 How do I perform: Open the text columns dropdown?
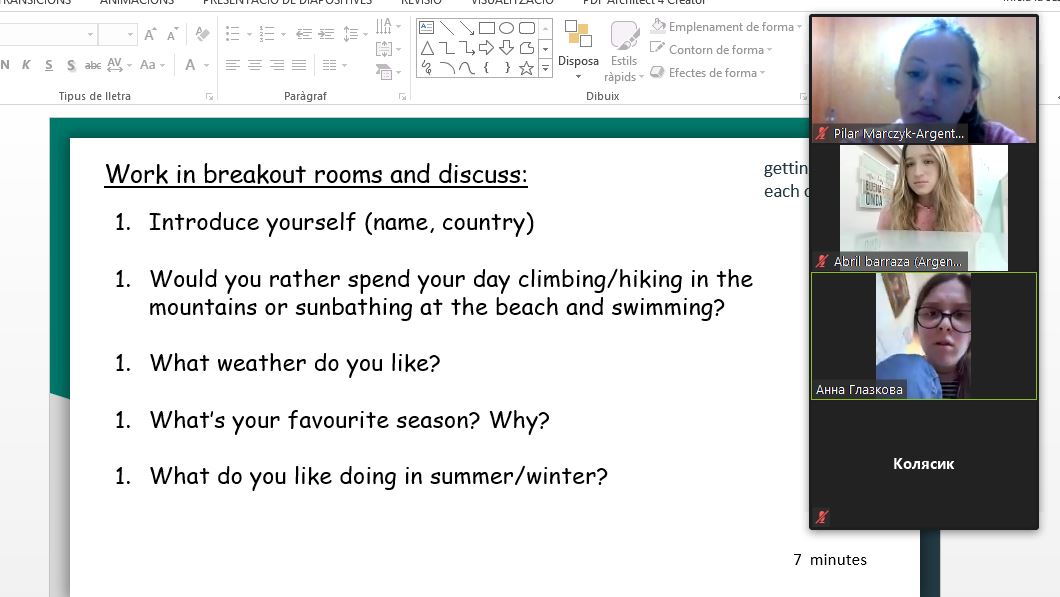(335, 65)
